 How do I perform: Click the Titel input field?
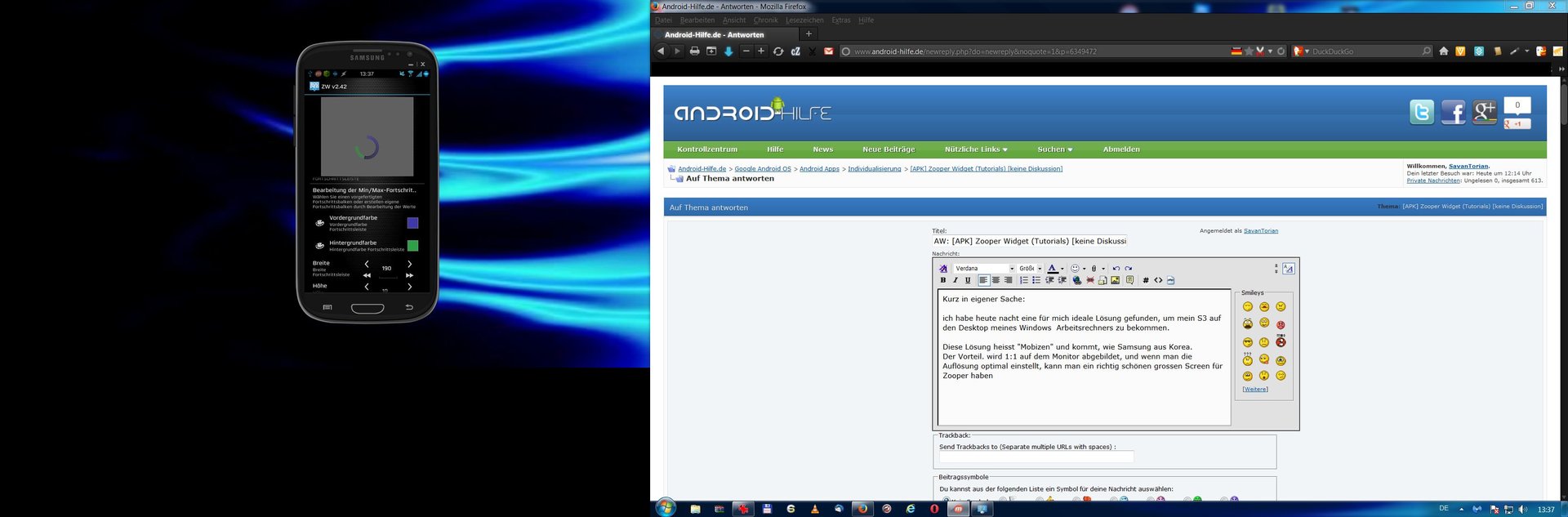point(1029,241)
